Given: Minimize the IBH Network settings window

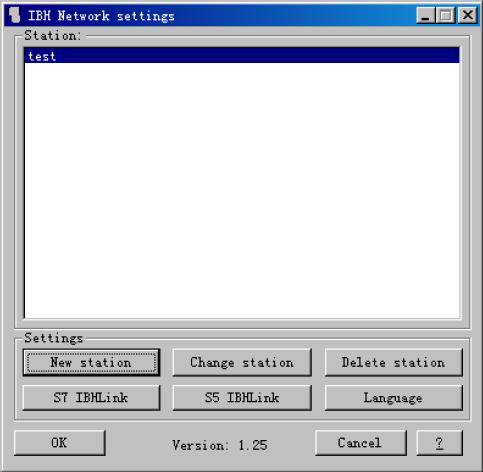Looking at the screenshot, I should 426,15.
